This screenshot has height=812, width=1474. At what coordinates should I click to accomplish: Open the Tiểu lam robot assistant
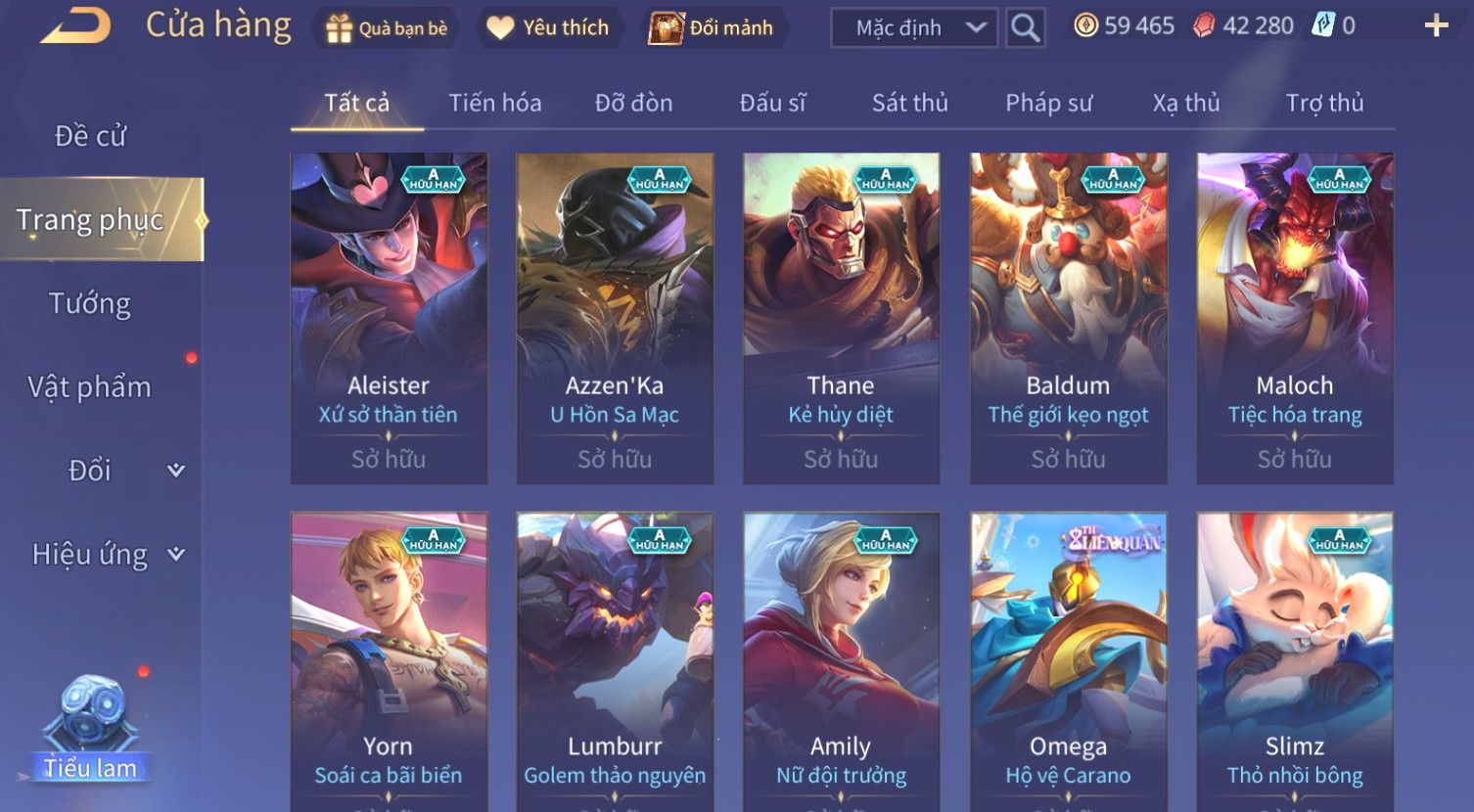(90, 729)
